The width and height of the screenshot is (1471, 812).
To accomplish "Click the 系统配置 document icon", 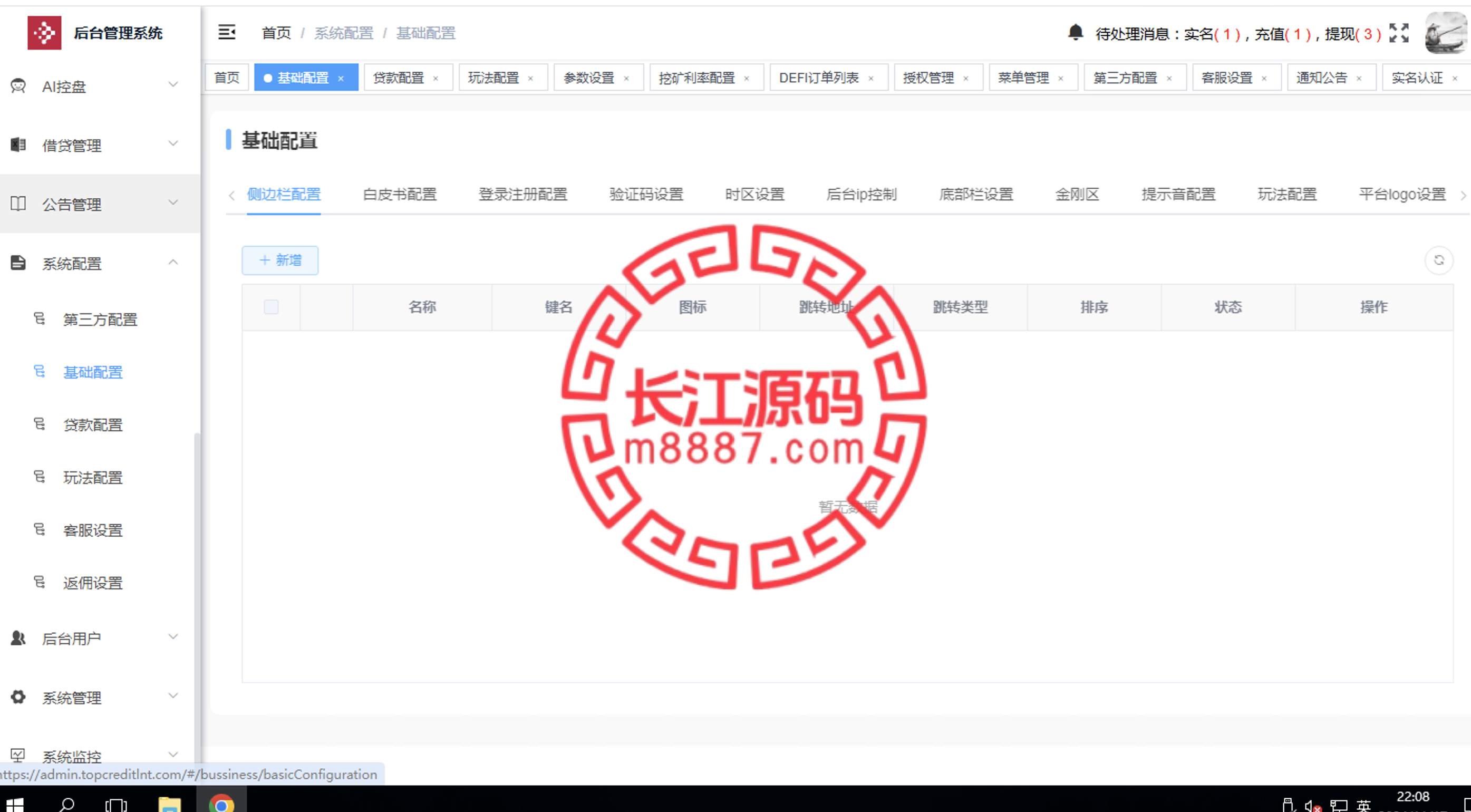I will [18, 263].
